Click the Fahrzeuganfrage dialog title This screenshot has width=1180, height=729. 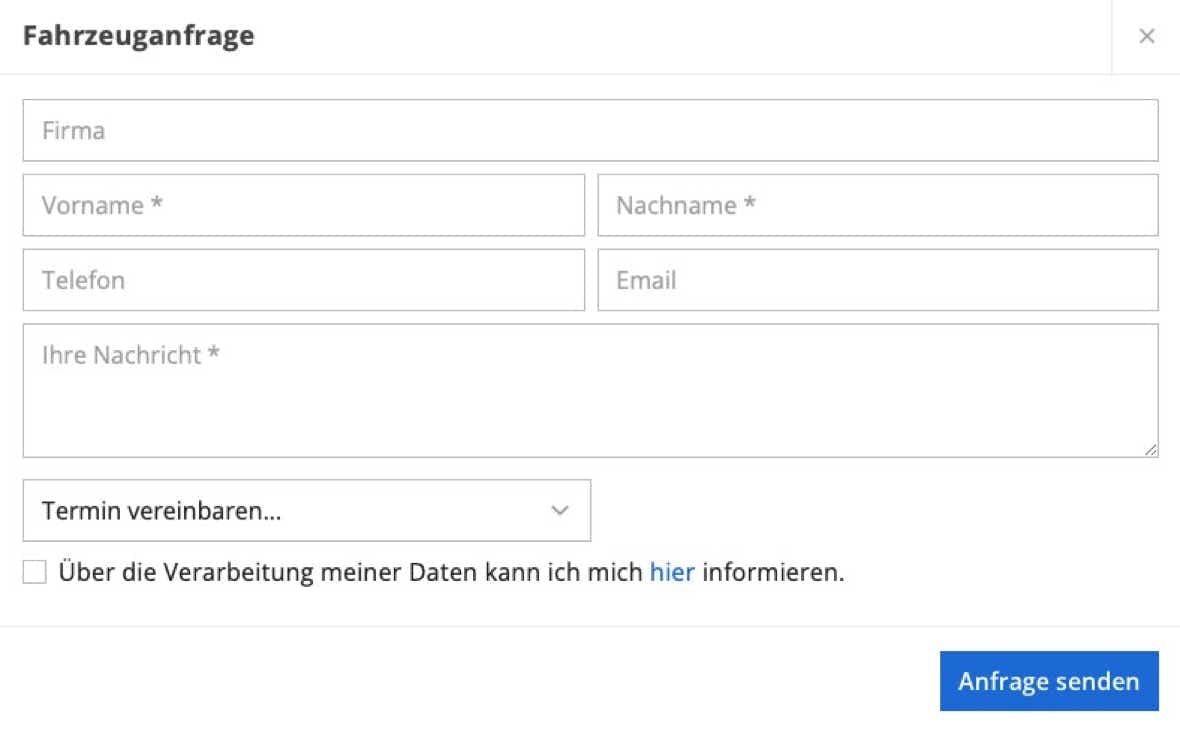139,35
